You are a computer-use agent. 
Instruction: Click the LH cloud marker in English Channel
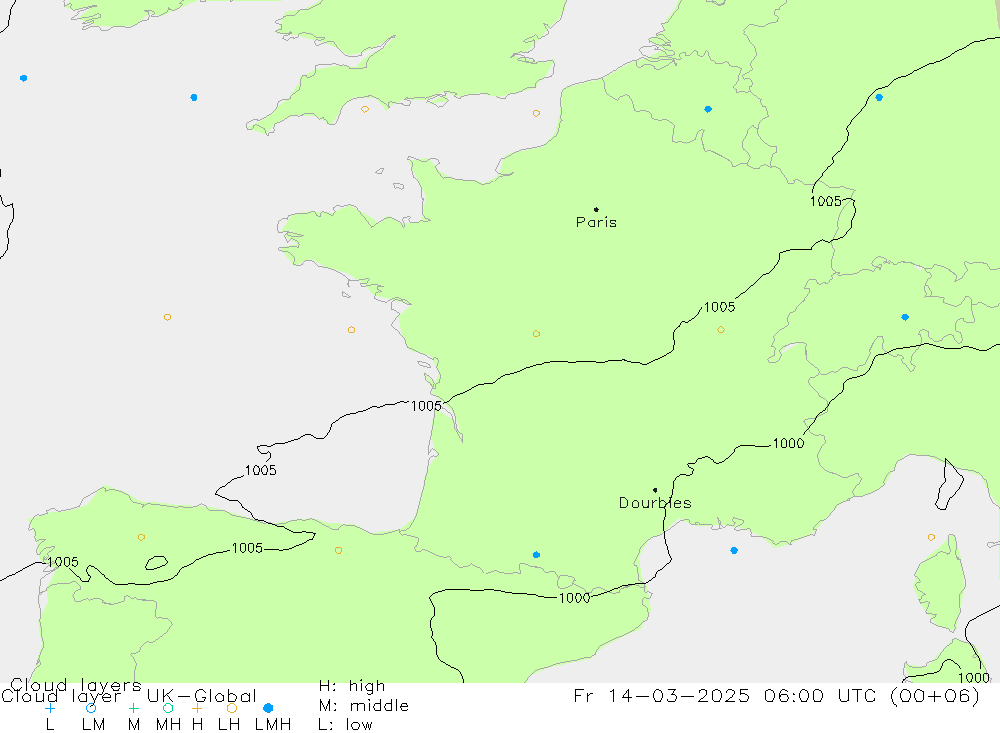(x=536, y=113)
